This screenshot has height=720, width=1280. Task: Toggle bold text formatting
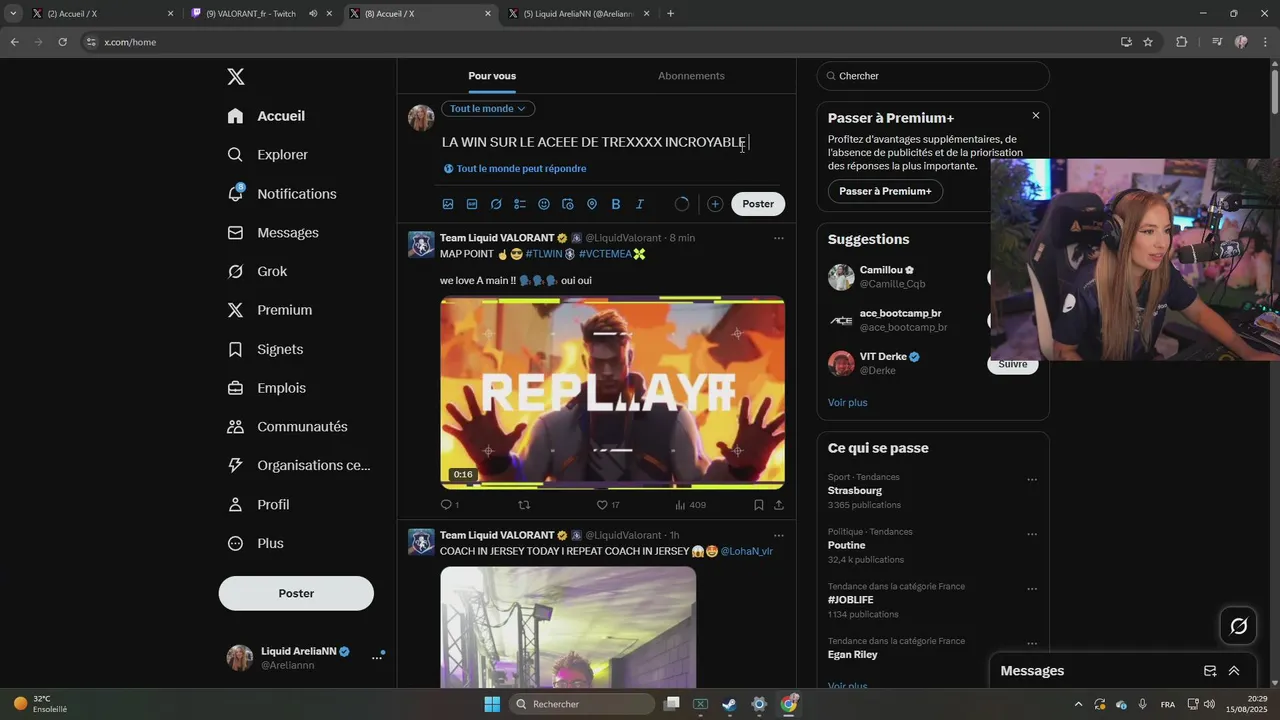click(616, 204)
